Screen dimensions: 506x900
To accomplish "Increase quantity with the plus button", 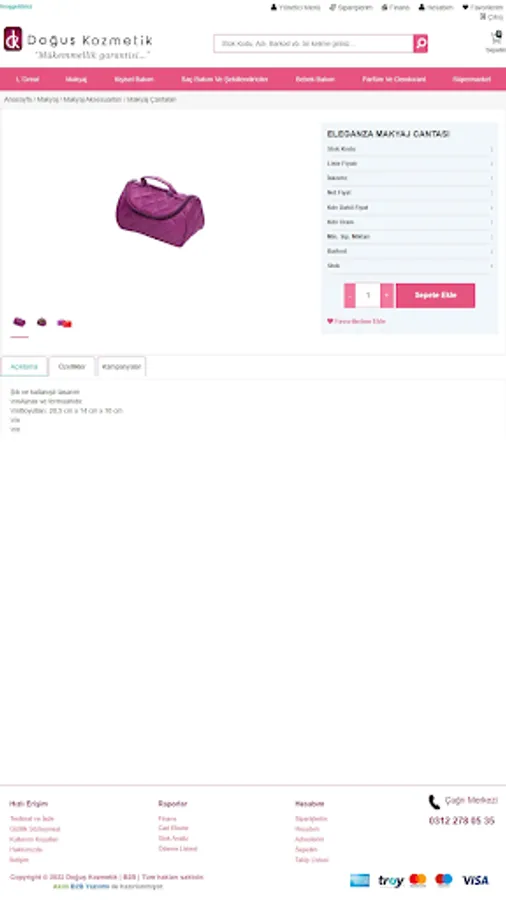I will point(387,296).
